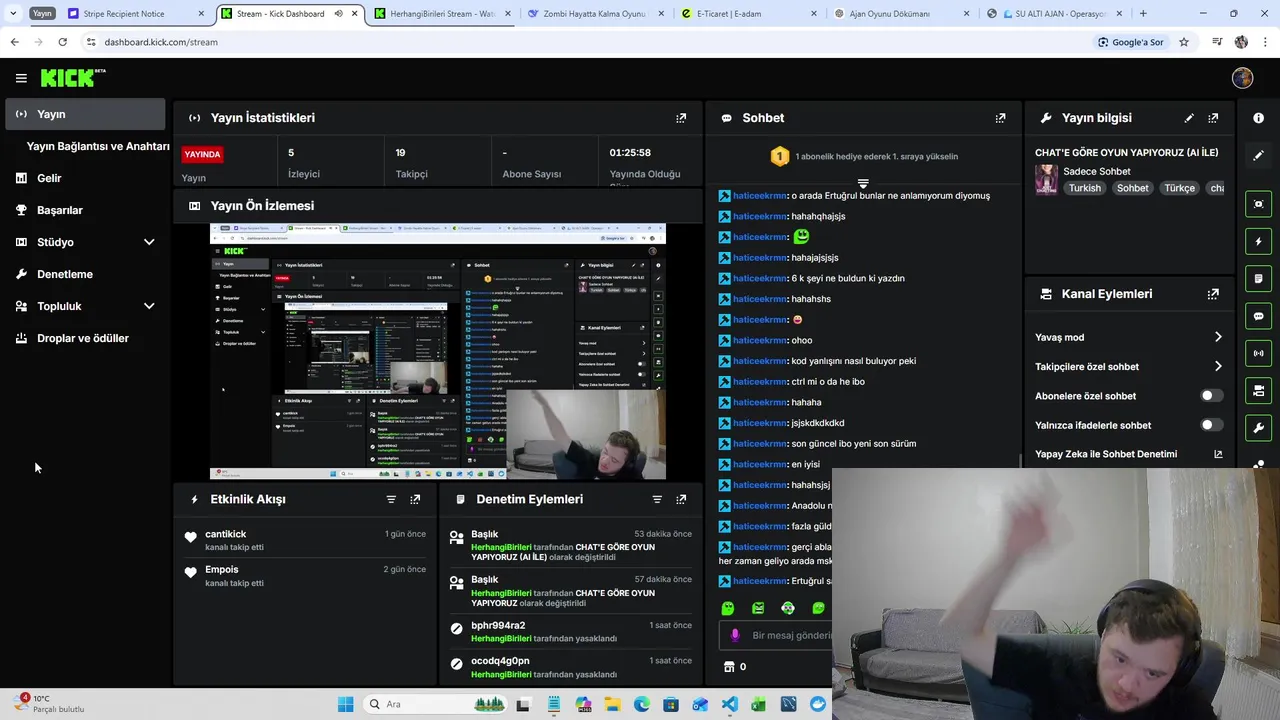Switch to HerhangiBirileri Stream browser tab
Viewport: 1280px width, 720px height.
point(442,14)
